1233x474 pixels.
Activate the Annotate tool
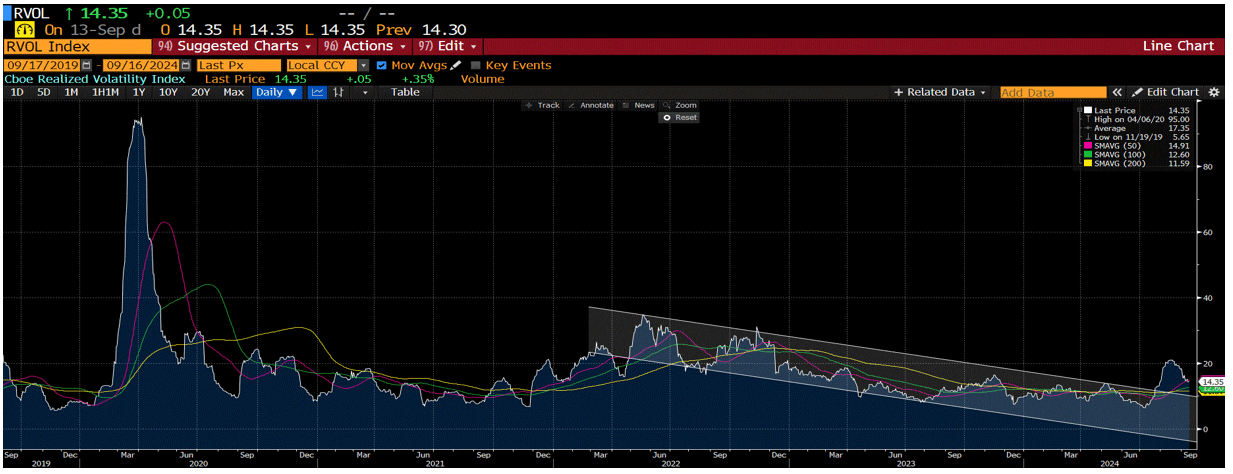click(590, 105)
